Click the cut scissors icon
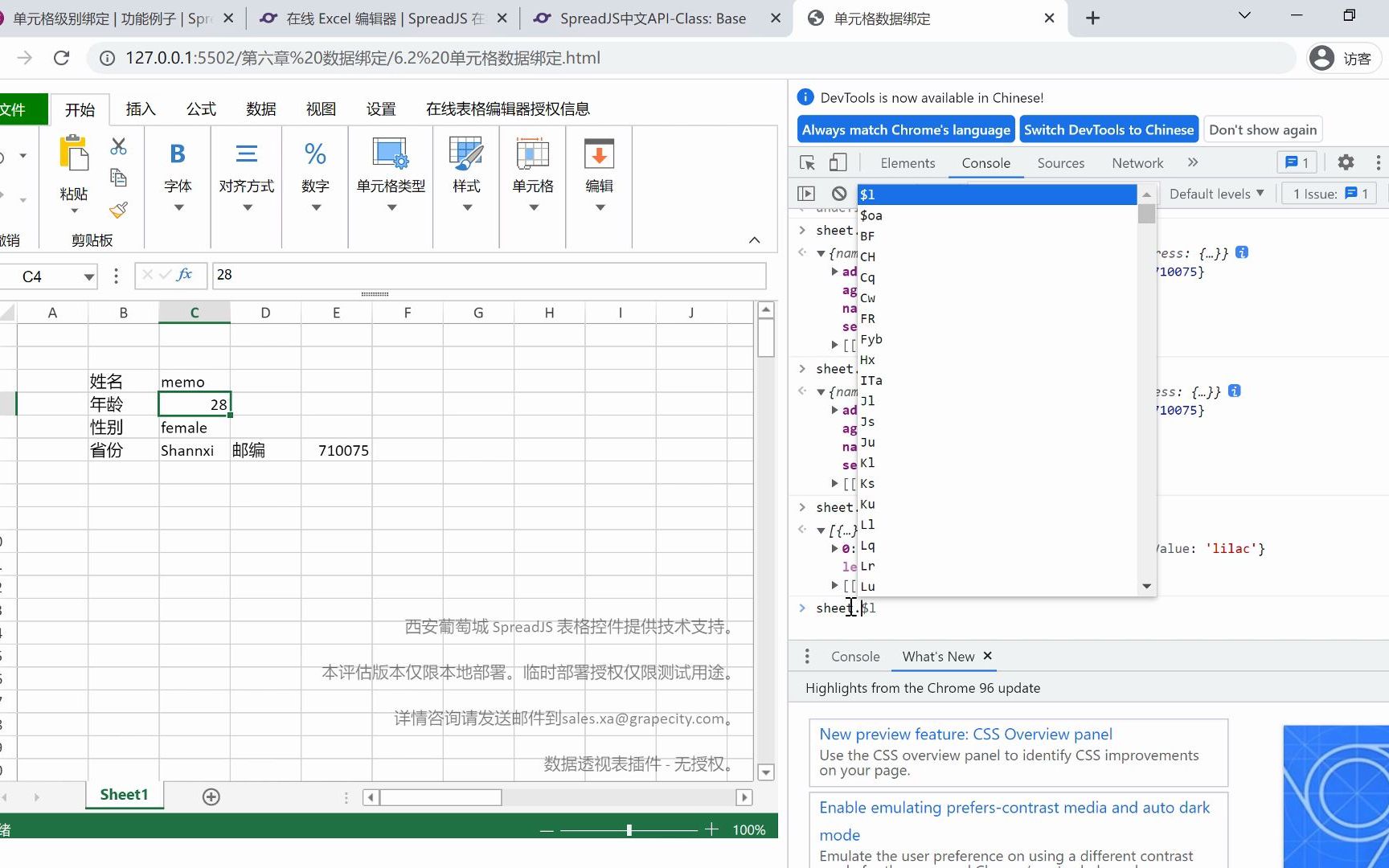The height and width of the screenshot is (868, 1389). tap(118, 146)
